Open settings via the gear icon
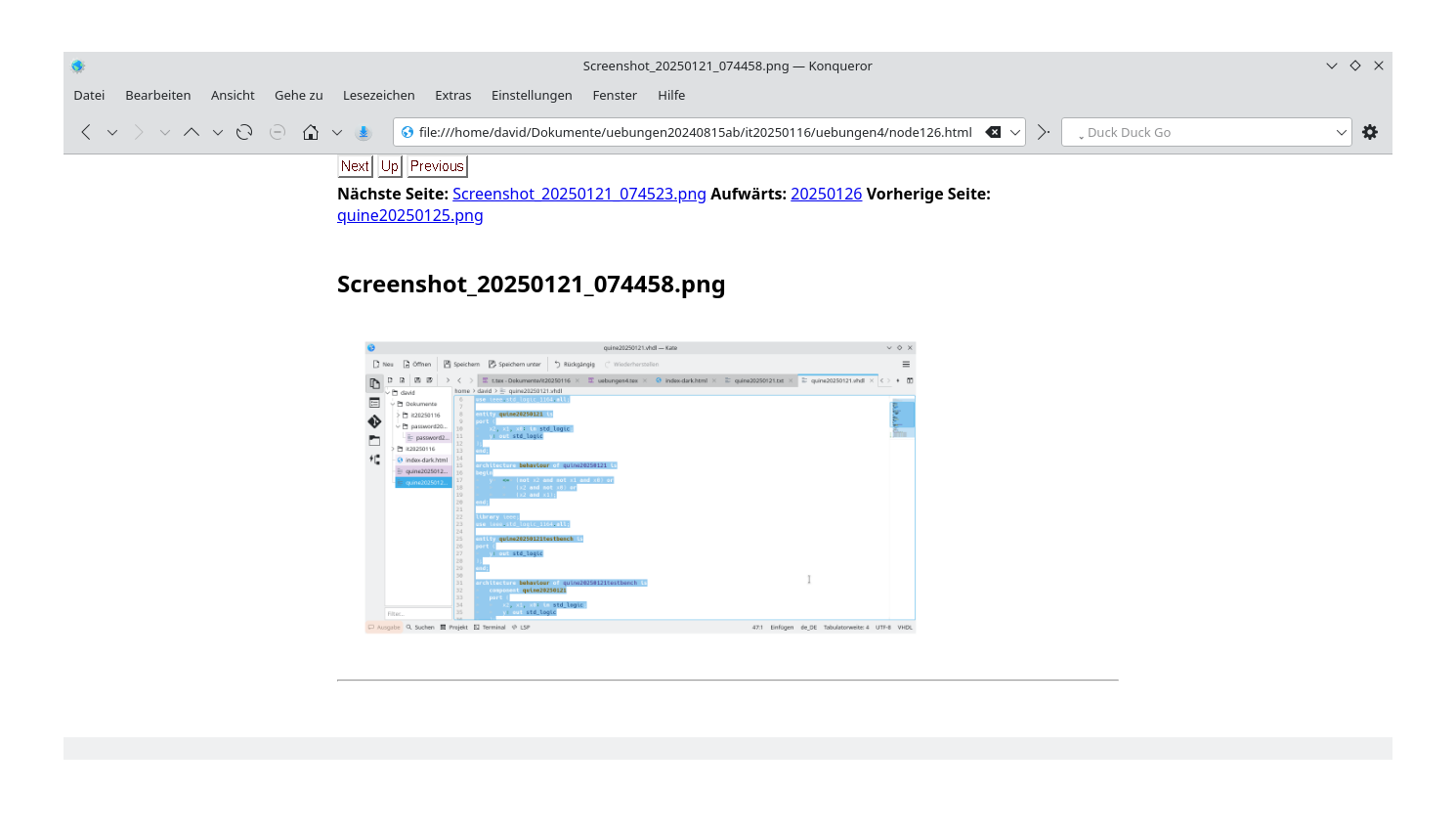The height and width of the screenshot is (835, 1456). [x=1369, y=132]
